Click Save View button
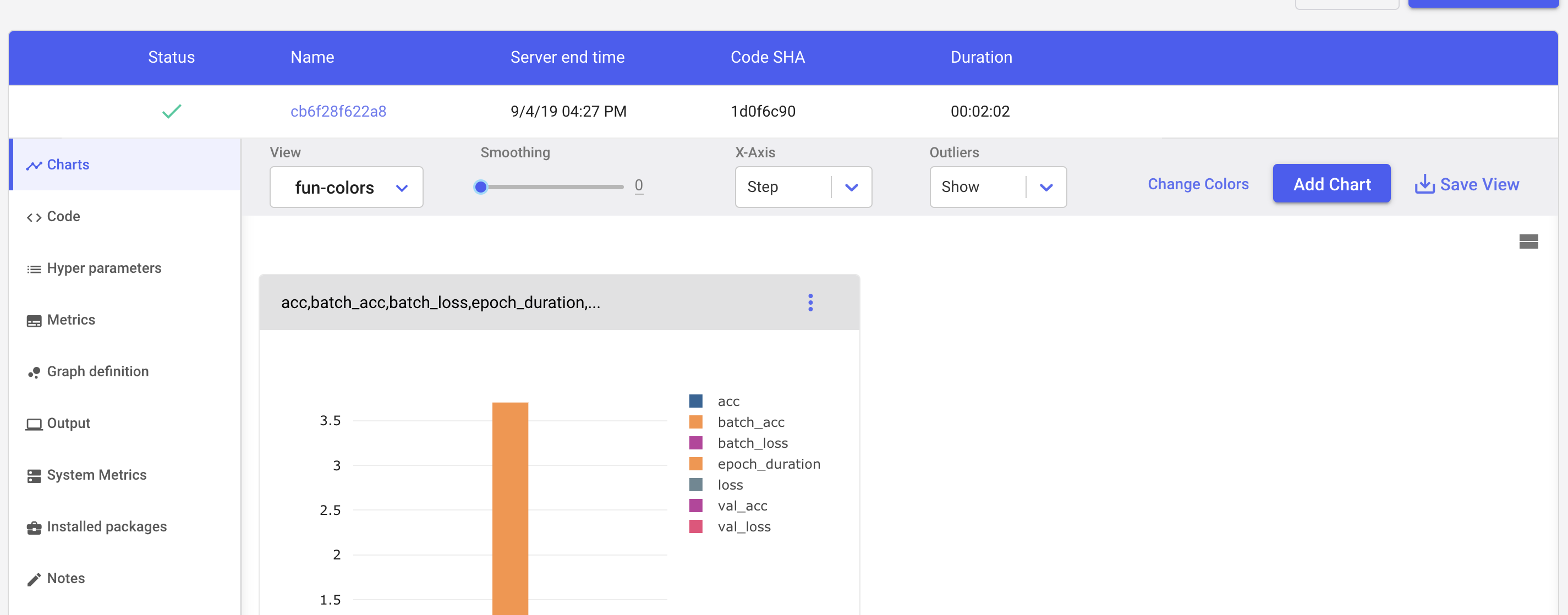Image resolution: width=1568 pixels, height=615 pixels. pyautogui.click(x=1467, y=184)
